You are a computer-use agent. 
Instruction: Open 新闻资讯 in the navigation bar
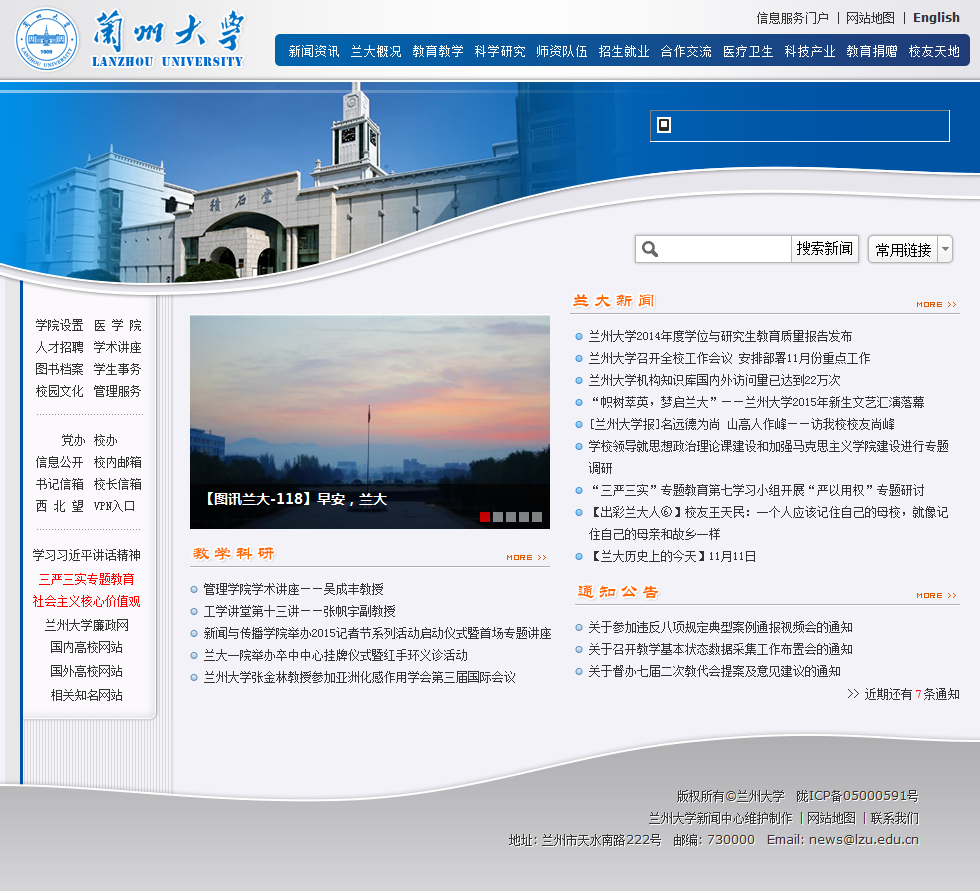click(314, 51)
